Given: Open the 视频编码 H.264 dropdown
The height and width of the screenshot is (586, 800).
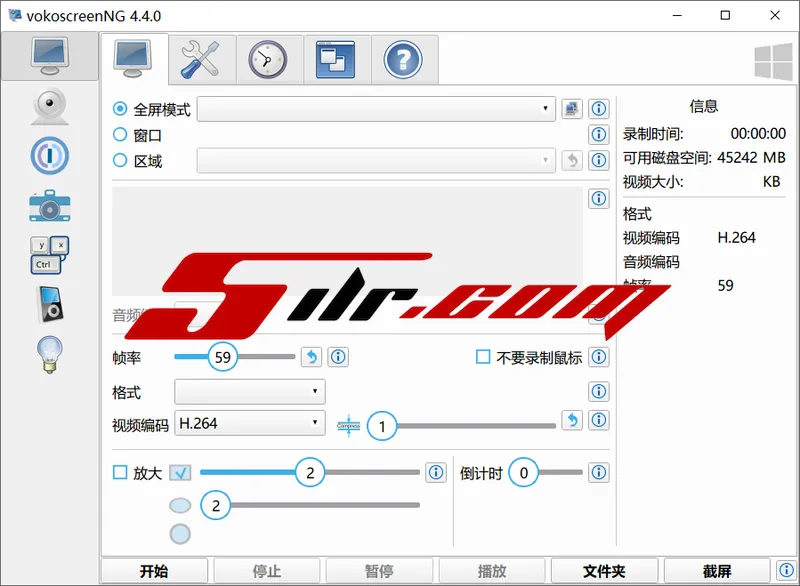Looking at the screenshot, I should (x=249, y=423).
